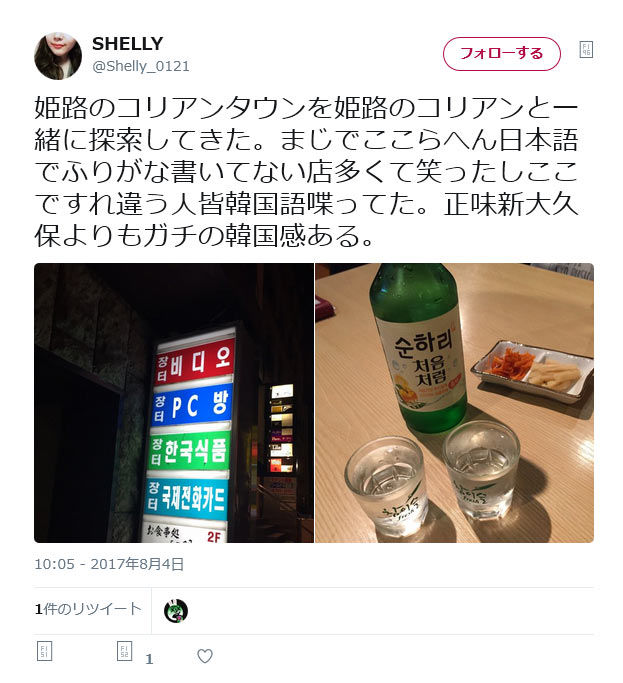623x683 pixels.
Task: Click the reply icon under the tweet
Action: point(44,651)
